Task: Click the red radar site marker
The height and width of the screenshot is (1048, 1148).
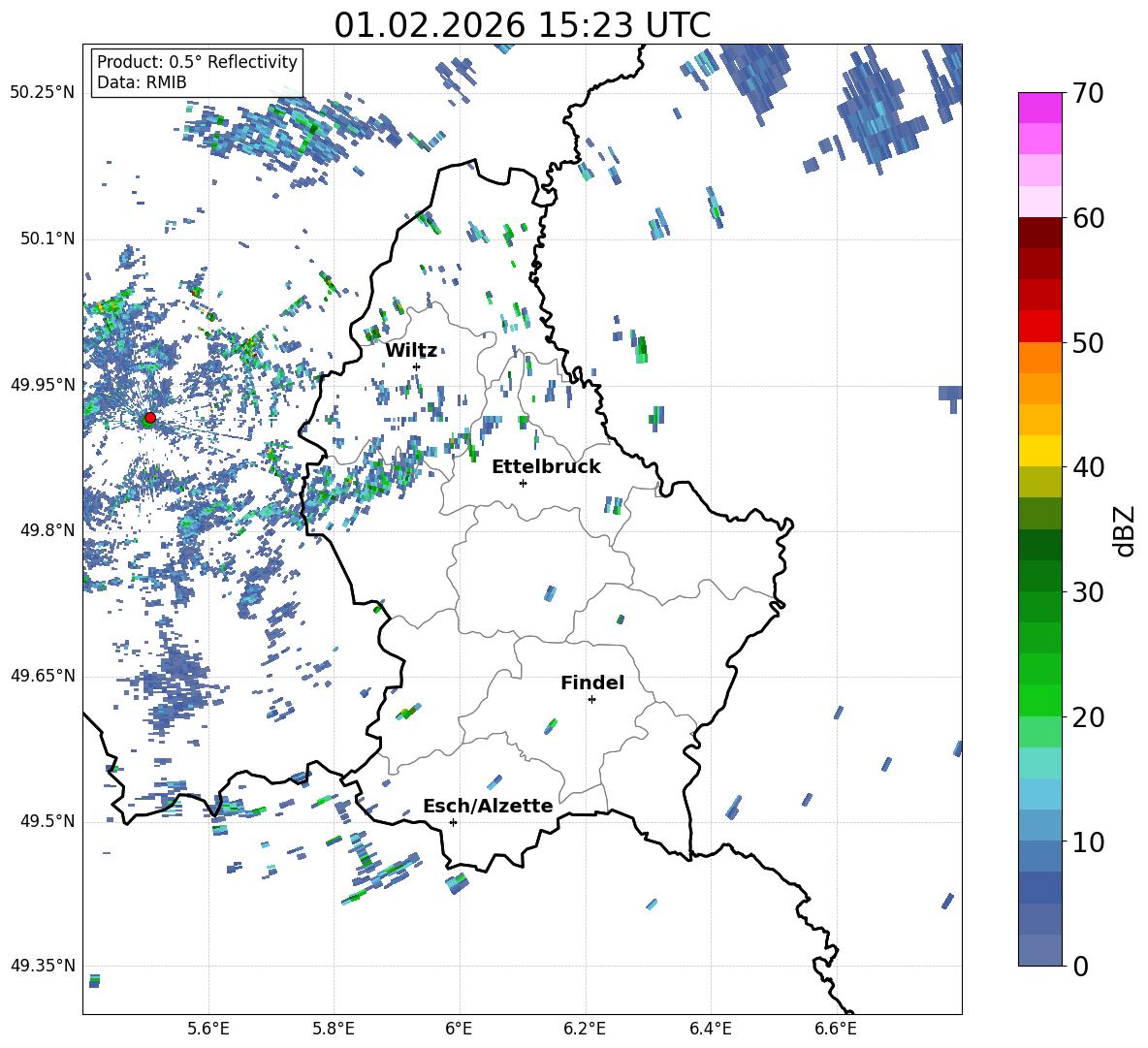Action: pyautogui.click(x=150, y=418)
